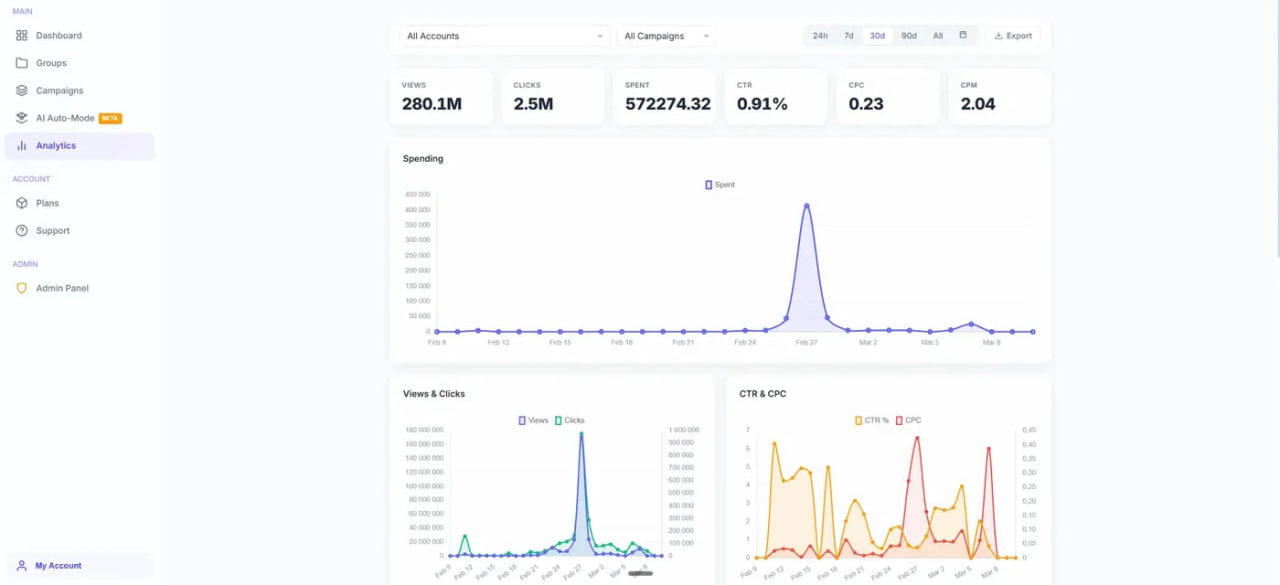The width and height of the screenshot is (1280, 585).
Task: Click the CTR & CPC chart title
Action: point(763,394)
